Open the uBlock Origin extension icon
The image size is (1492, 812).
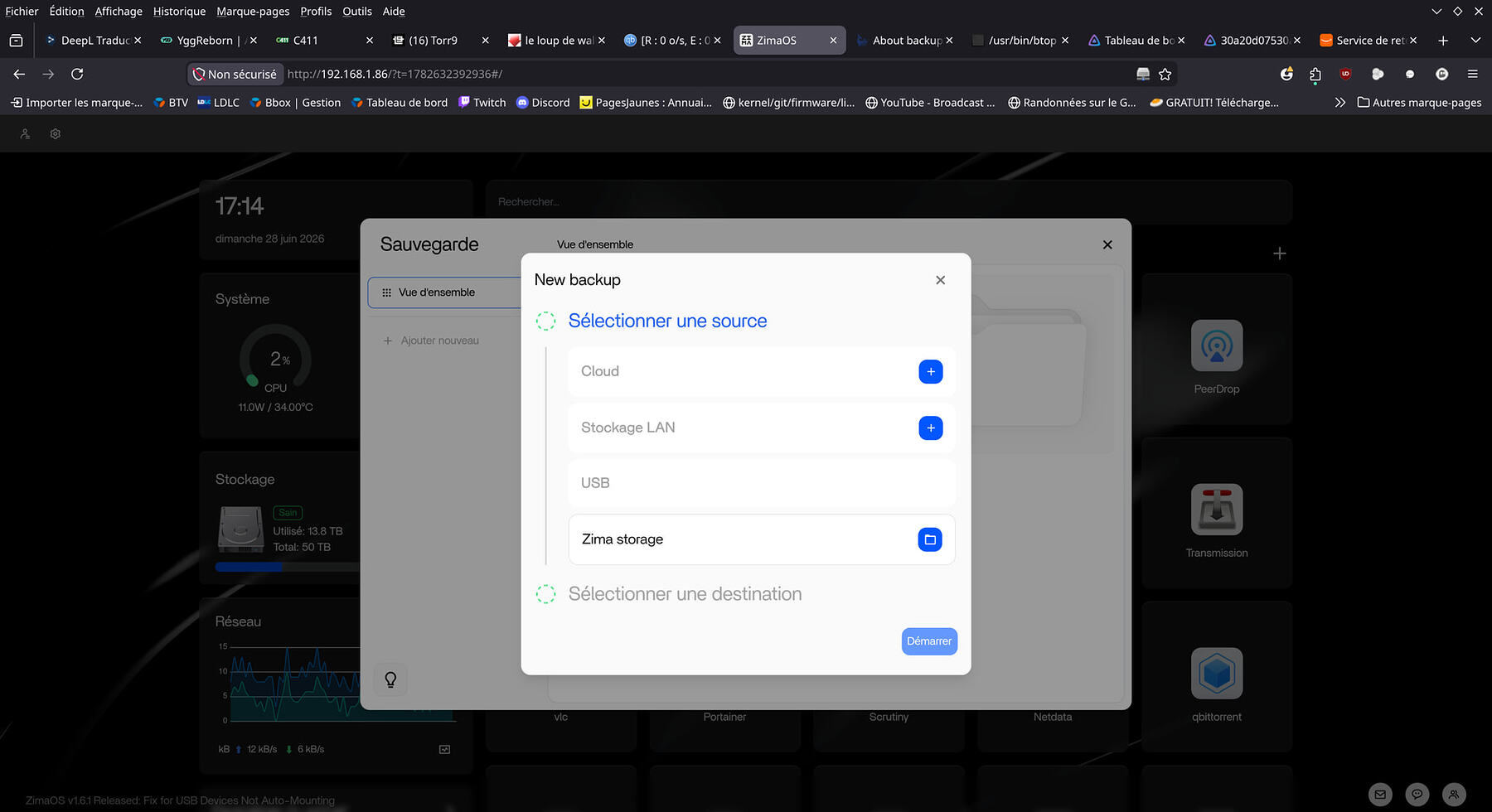click(x=1345, y=74)
